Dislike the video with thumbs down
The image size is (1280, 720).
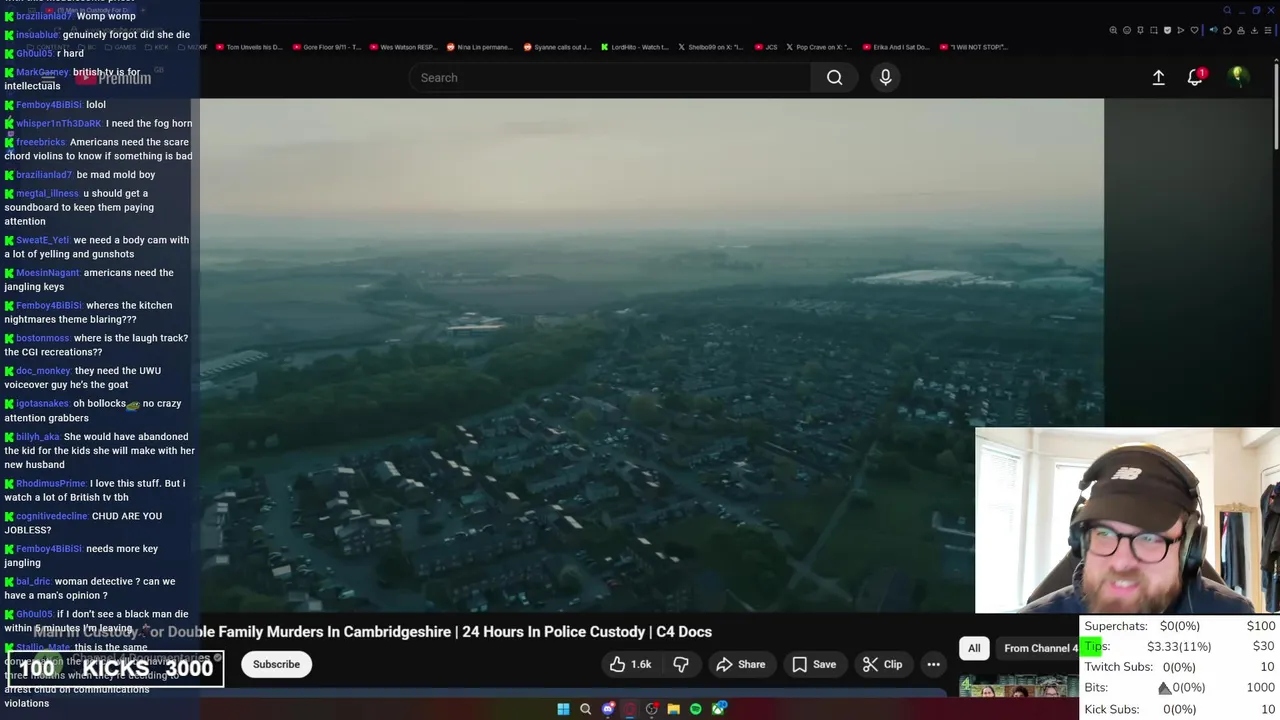[681, 664]
